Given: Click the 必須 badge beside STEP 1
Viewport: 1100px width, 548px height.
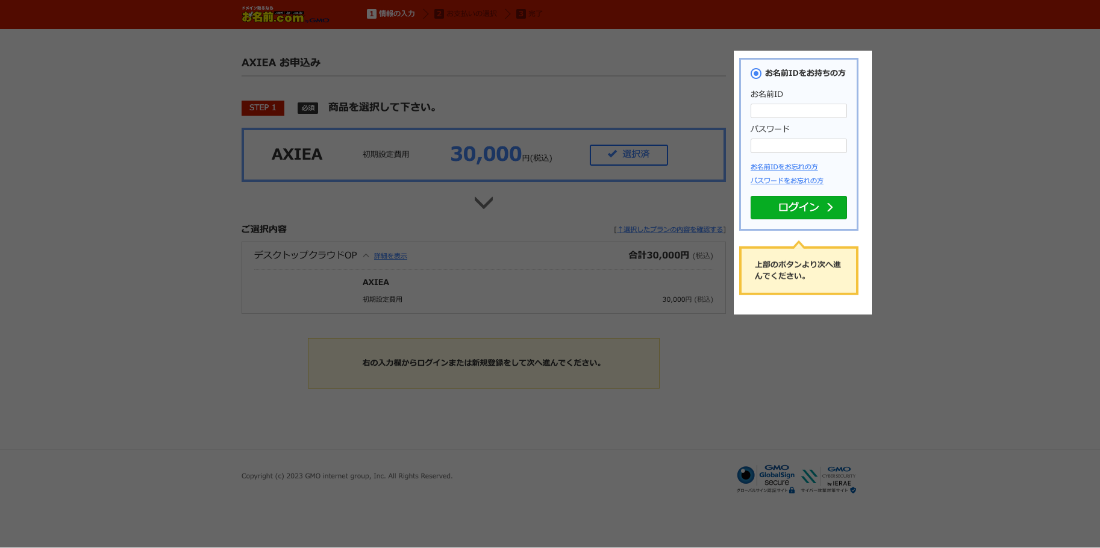Looking at the screenshot, I should click(308, 108).
